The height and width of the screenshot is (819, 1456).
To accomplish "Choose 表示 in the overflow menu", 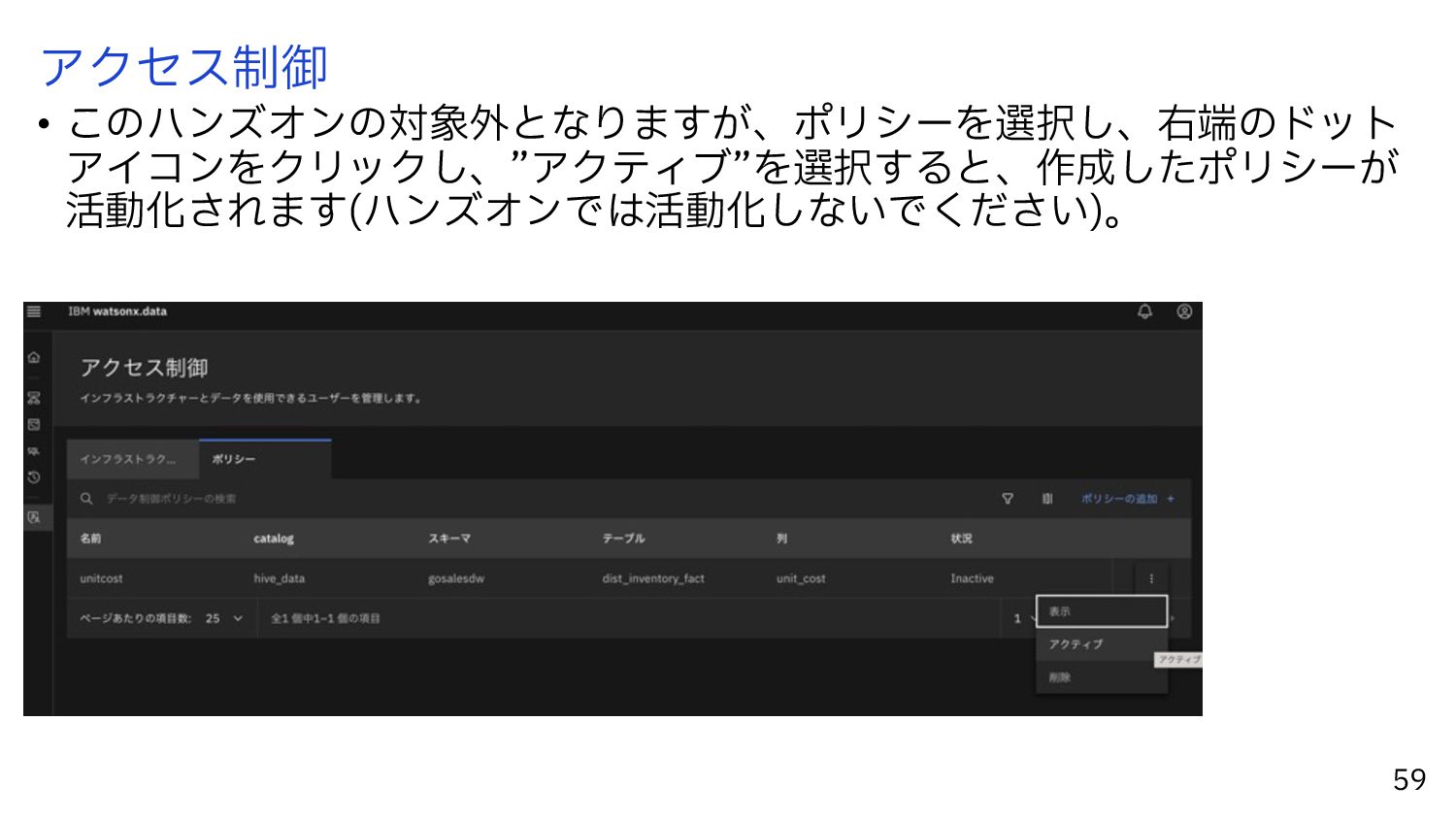I will pos(1102,611).
